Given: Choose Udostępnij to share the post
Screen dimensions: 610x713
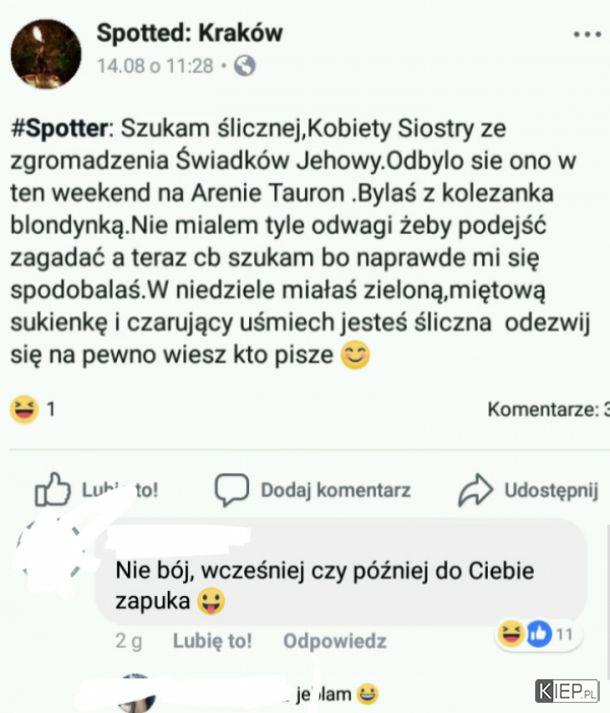Looking at the screenshot, I should pyautogui.click(x=551, y=491).
